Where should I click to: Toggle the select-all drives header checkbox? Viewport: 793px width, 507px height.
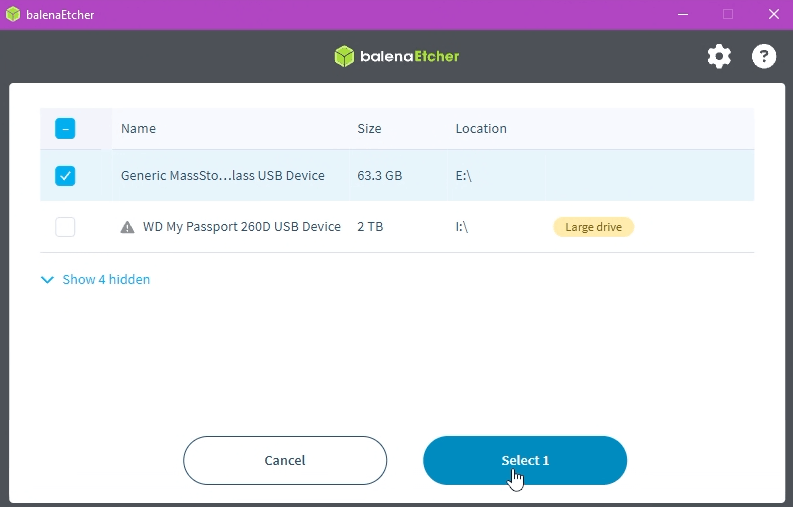[65, 128]
